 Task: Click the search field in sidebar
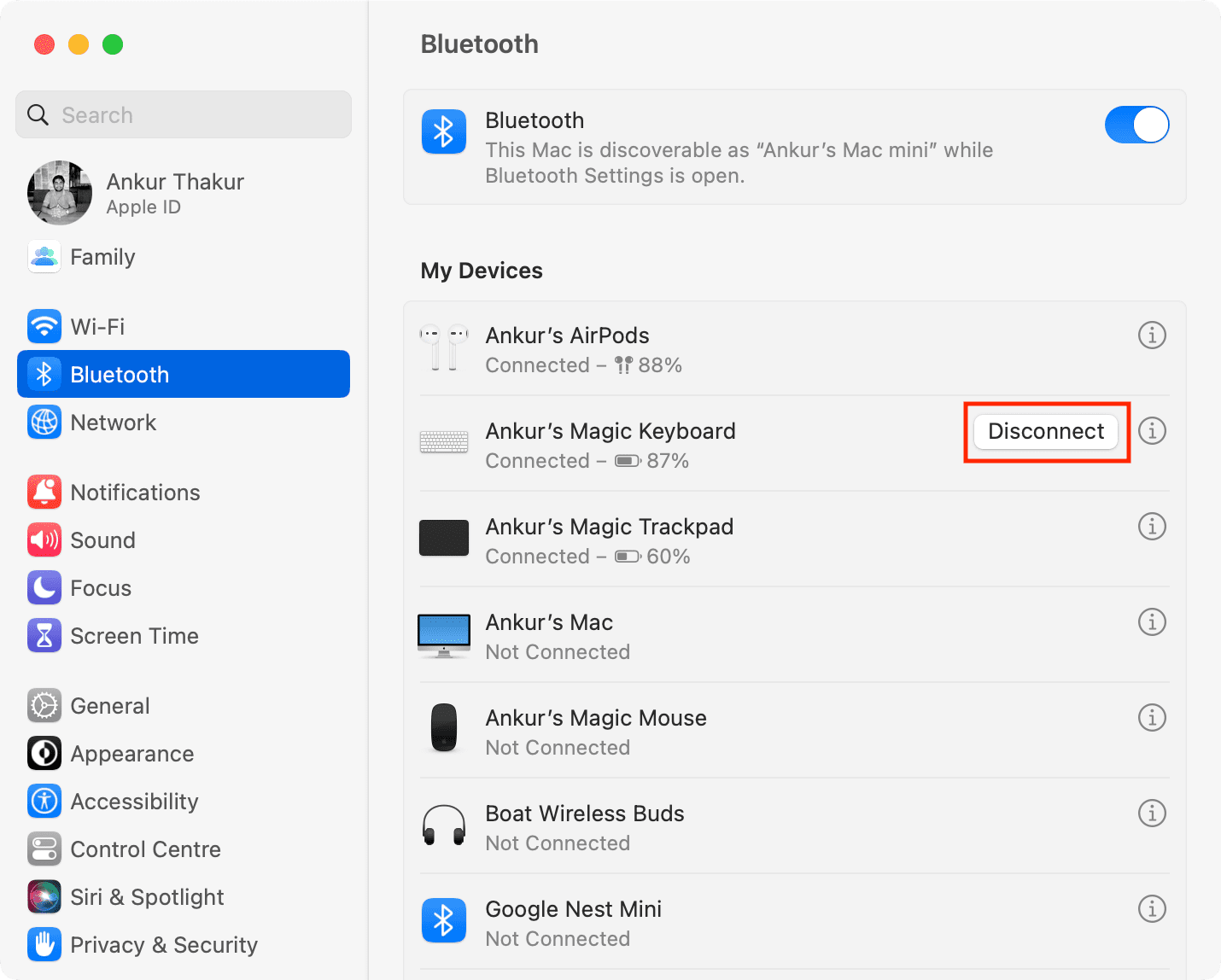click(184, 114)
